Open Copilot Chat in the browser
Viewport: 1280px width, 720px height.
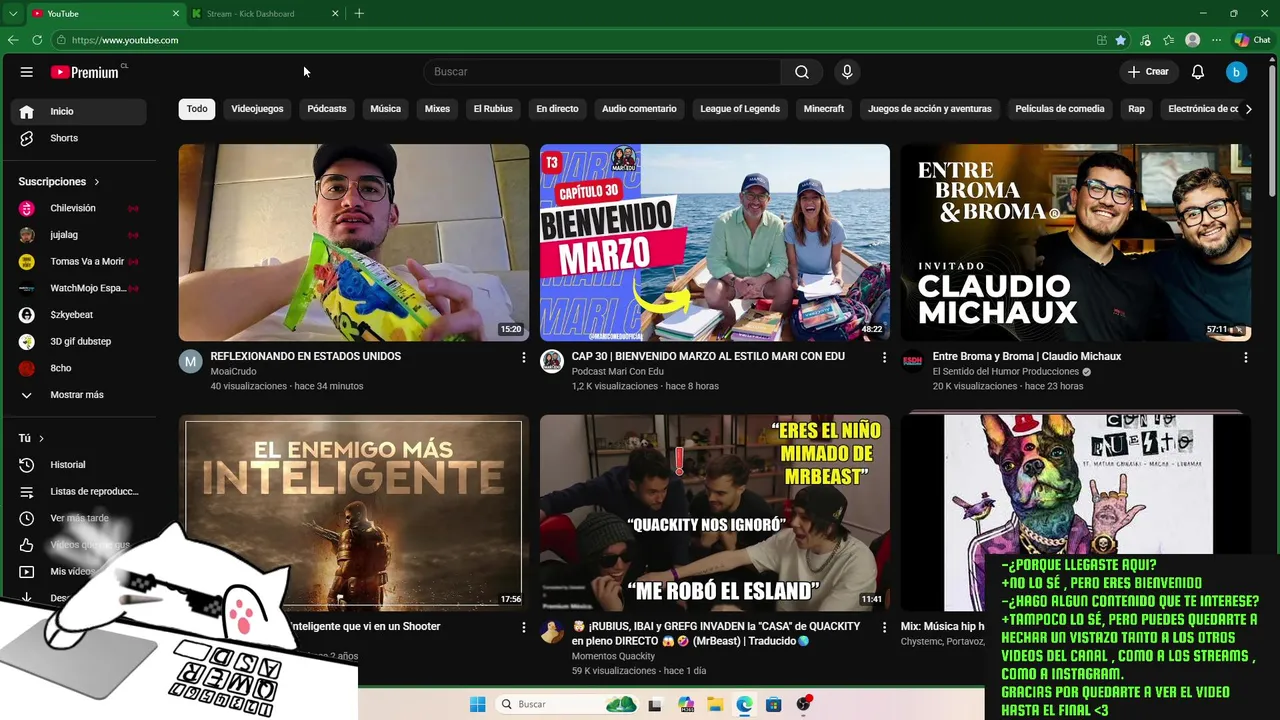click(1252, 40)
